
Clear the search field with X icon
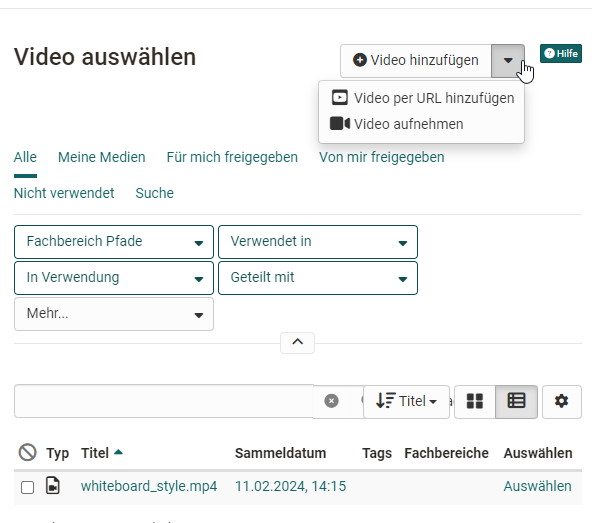[331, 401]
